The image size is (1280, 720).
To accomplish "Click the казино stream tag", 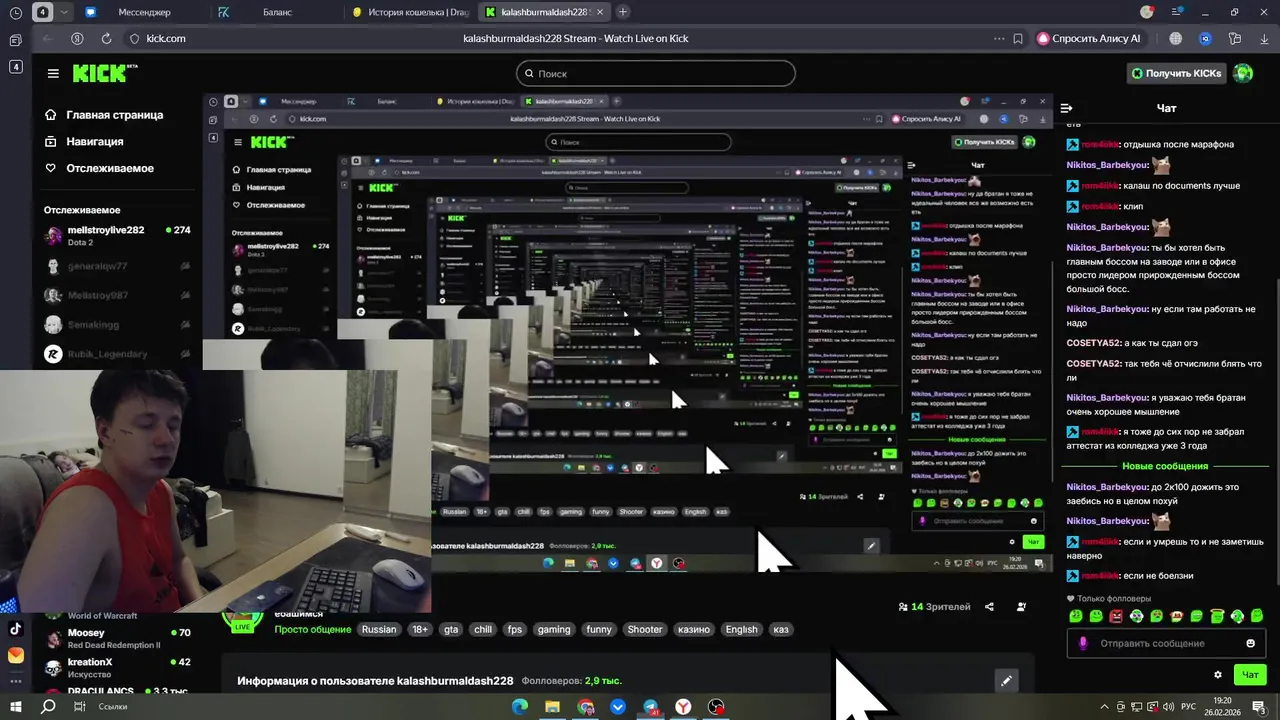I will coord(694,629).
